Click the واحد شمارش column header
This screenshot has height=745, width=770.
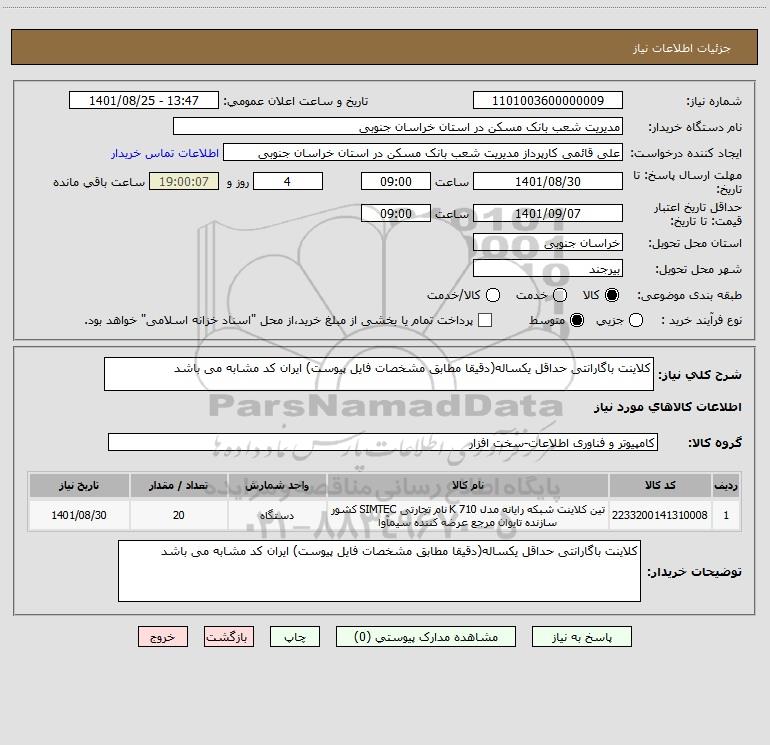277,485
